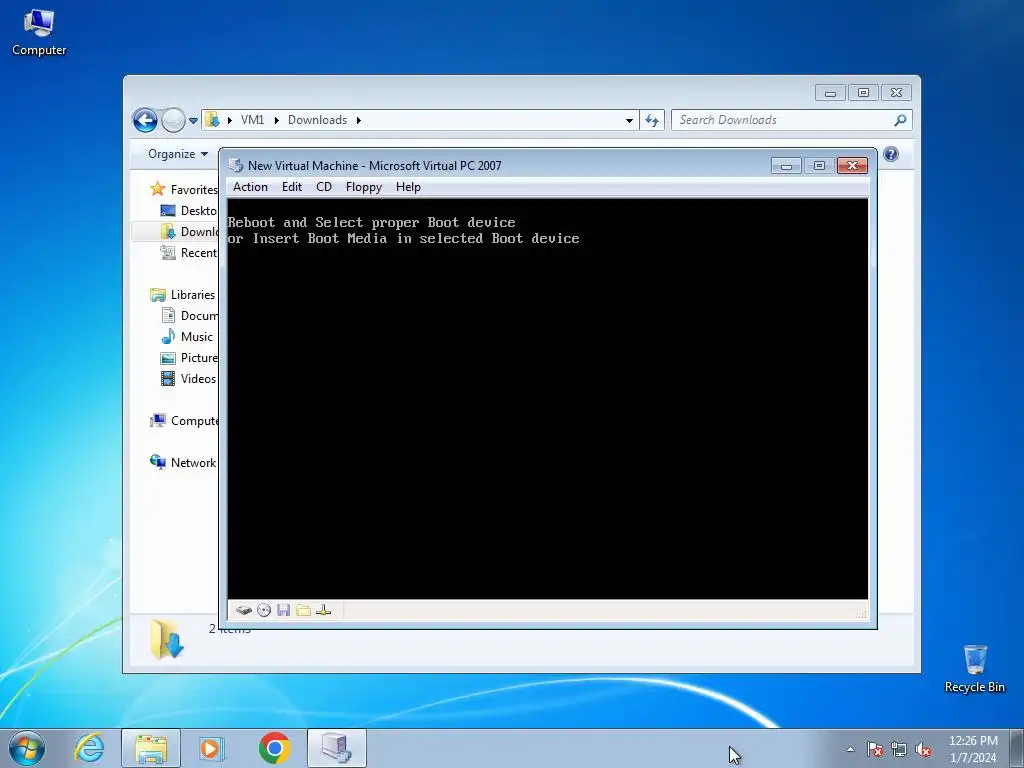Expand the arrow after Downloads in address bar
Screen dimensions: 1024x768
tap(359, 120)
